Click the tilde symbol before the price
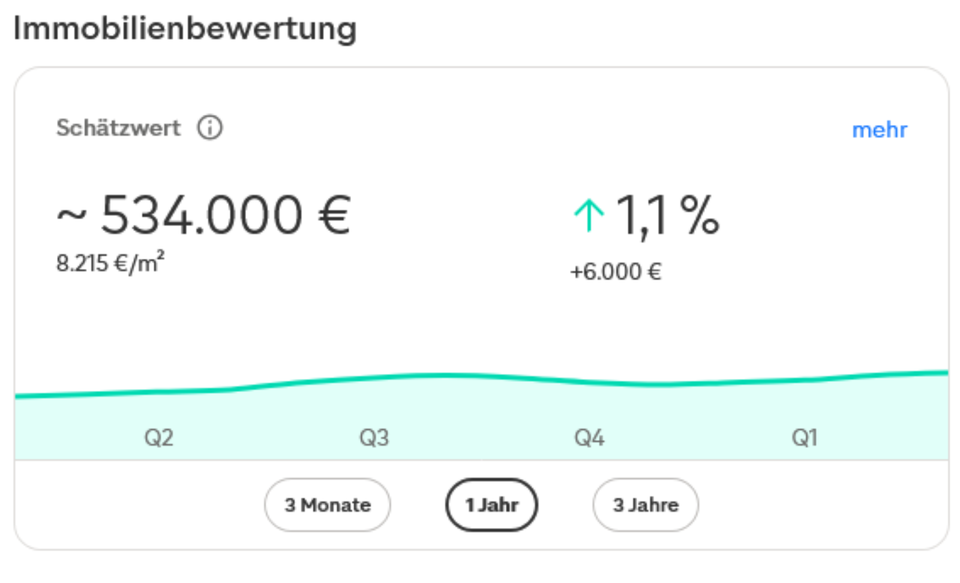 coord(73,216)
